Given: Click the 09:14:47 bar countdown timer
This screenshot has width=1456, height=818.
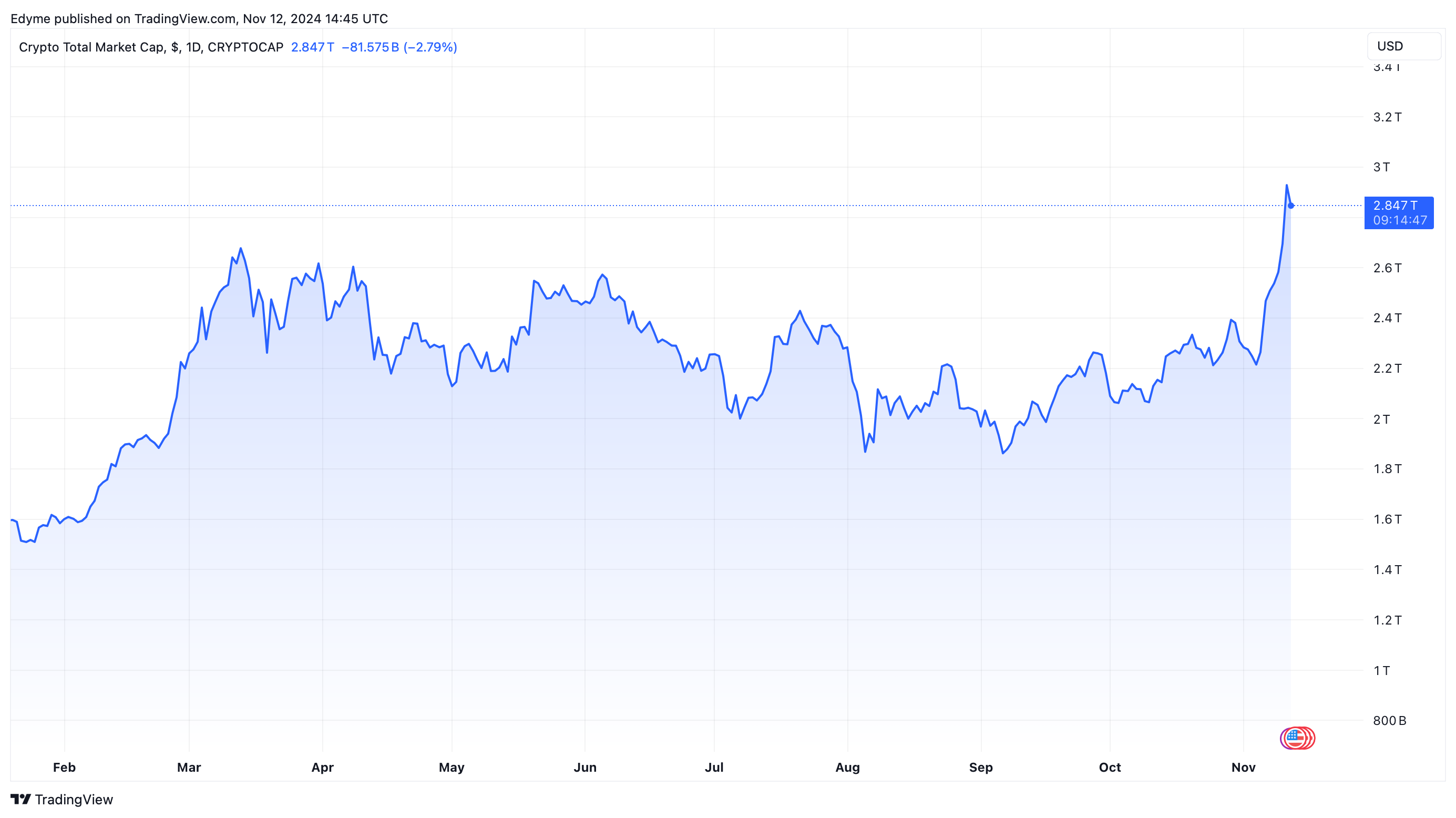Looking at the screenshot, I should pyautogui.click(x=1400, y=220).
